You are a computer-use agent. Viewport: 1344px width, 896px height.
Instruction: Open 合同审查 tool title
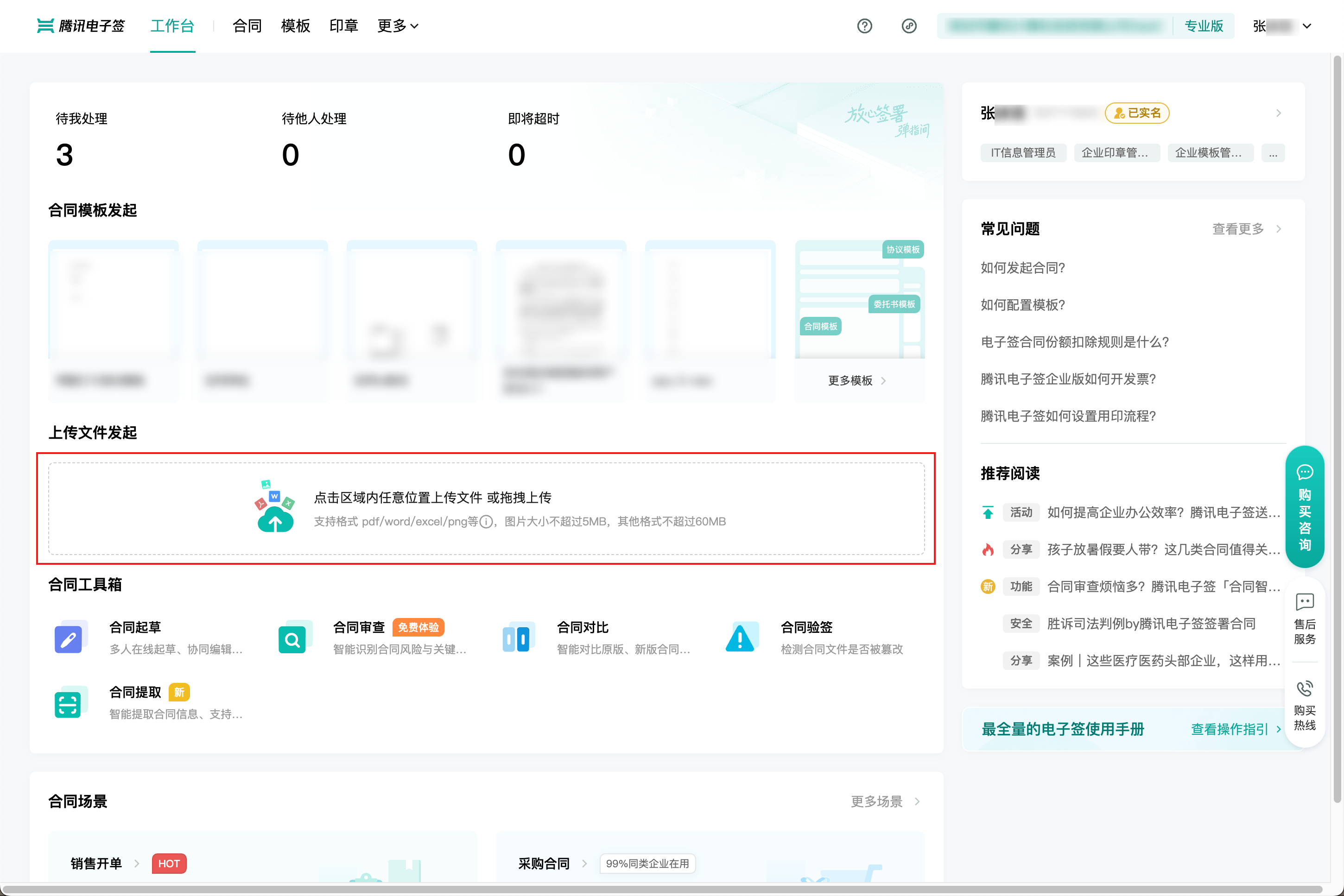(x=359, y=627)
